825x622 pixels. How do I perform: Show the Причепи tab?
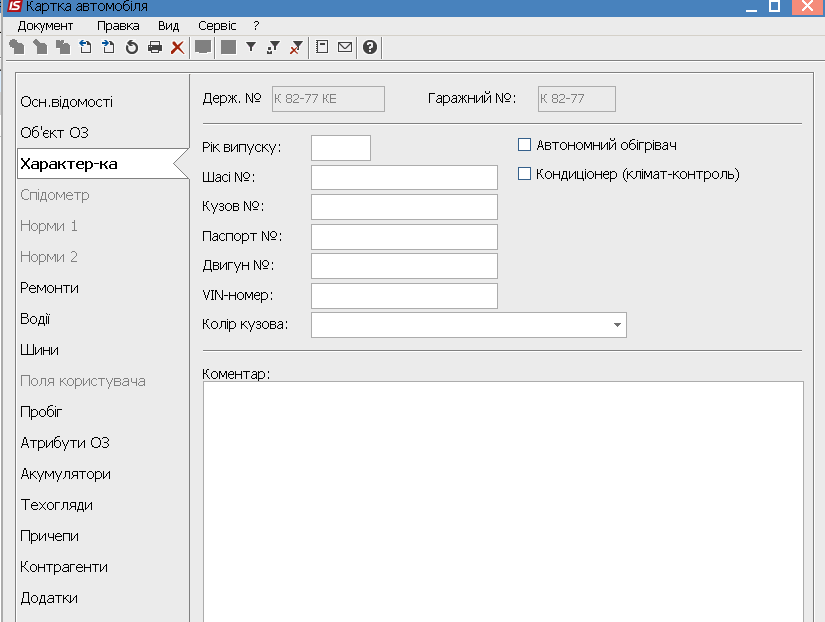(103, 536)
